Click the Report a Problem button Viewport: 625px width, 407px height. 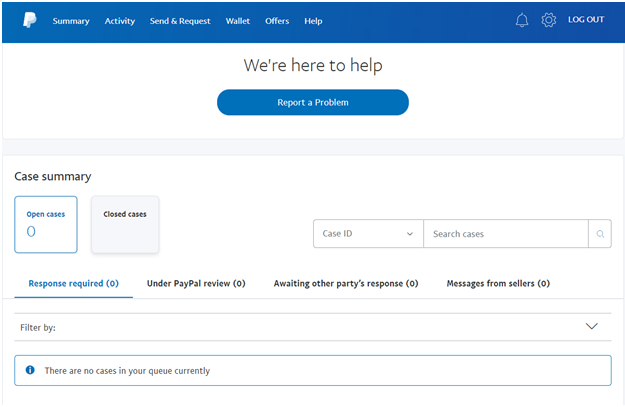pos(313,102)
